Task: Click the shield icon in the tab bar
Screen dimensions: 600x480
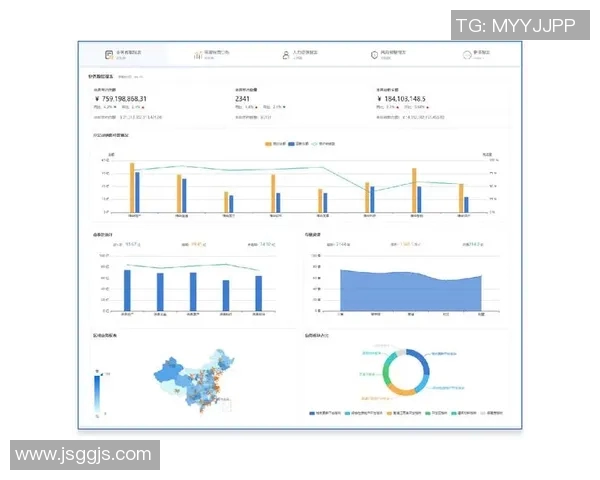Action: (375, 56)
